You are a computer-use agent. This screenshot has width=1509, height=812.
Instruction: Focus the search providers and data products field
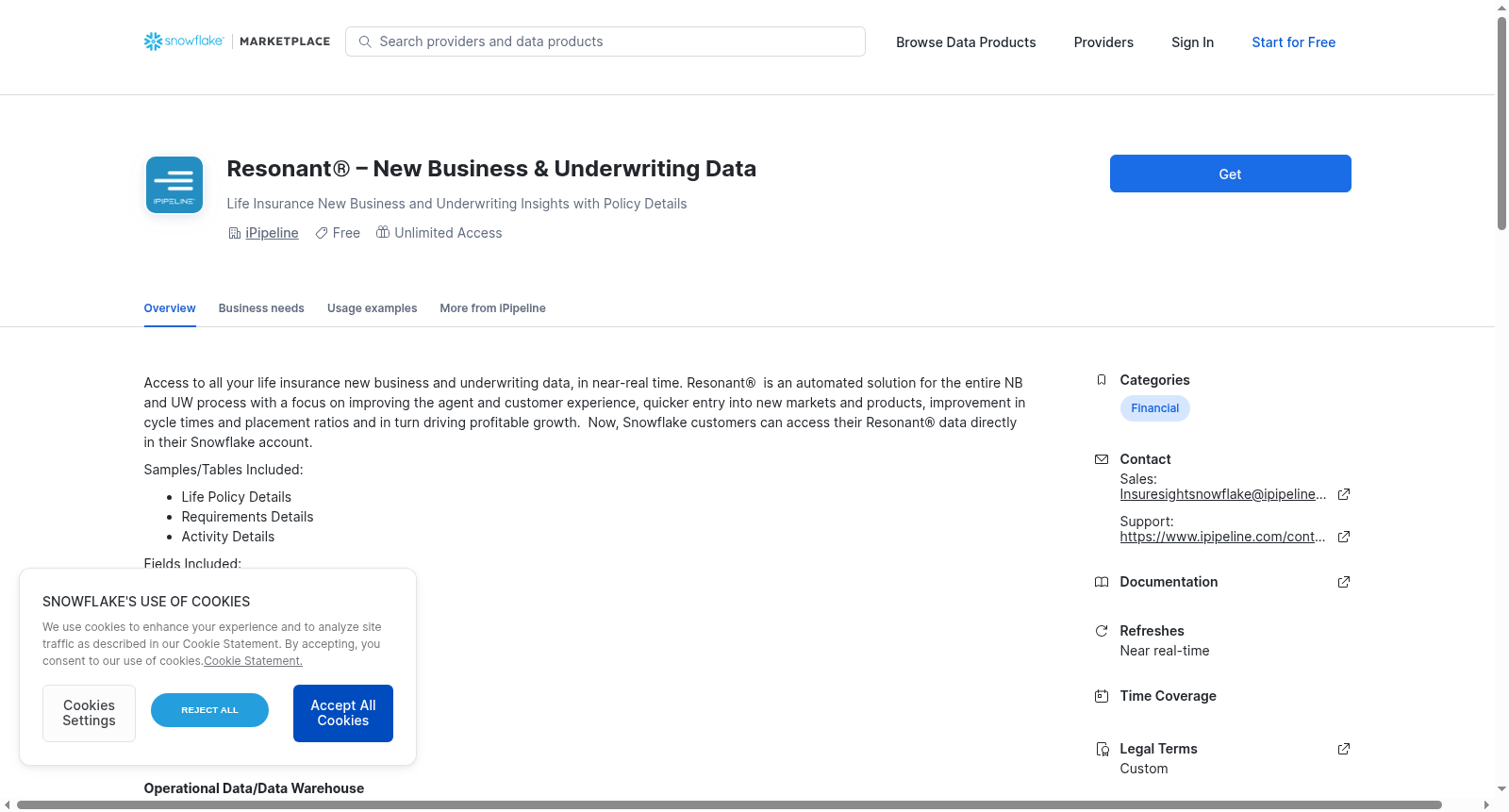coord(605,41)
